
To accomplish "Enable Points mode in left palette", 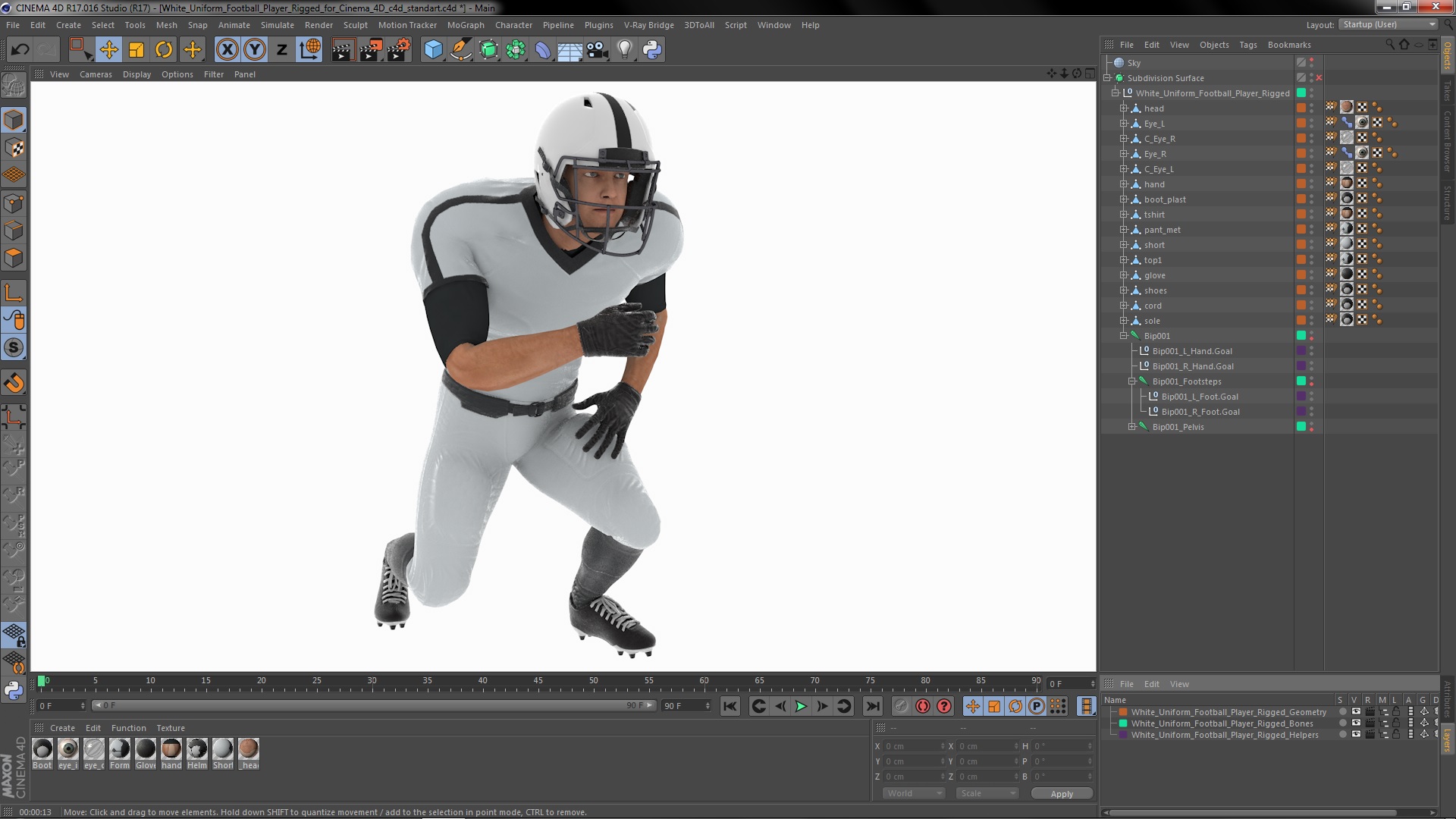I will click(14, 203).
